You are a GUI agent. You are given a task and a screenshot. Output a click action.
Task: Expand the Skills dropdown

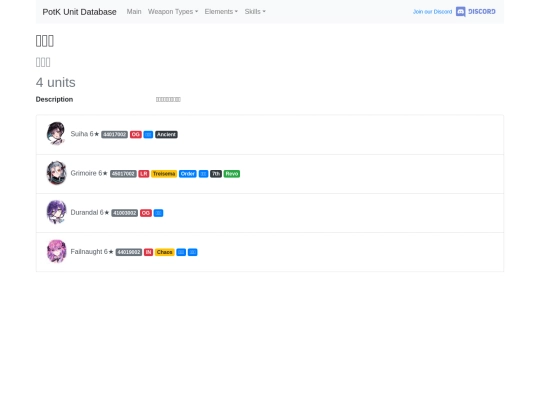point(255,12)
